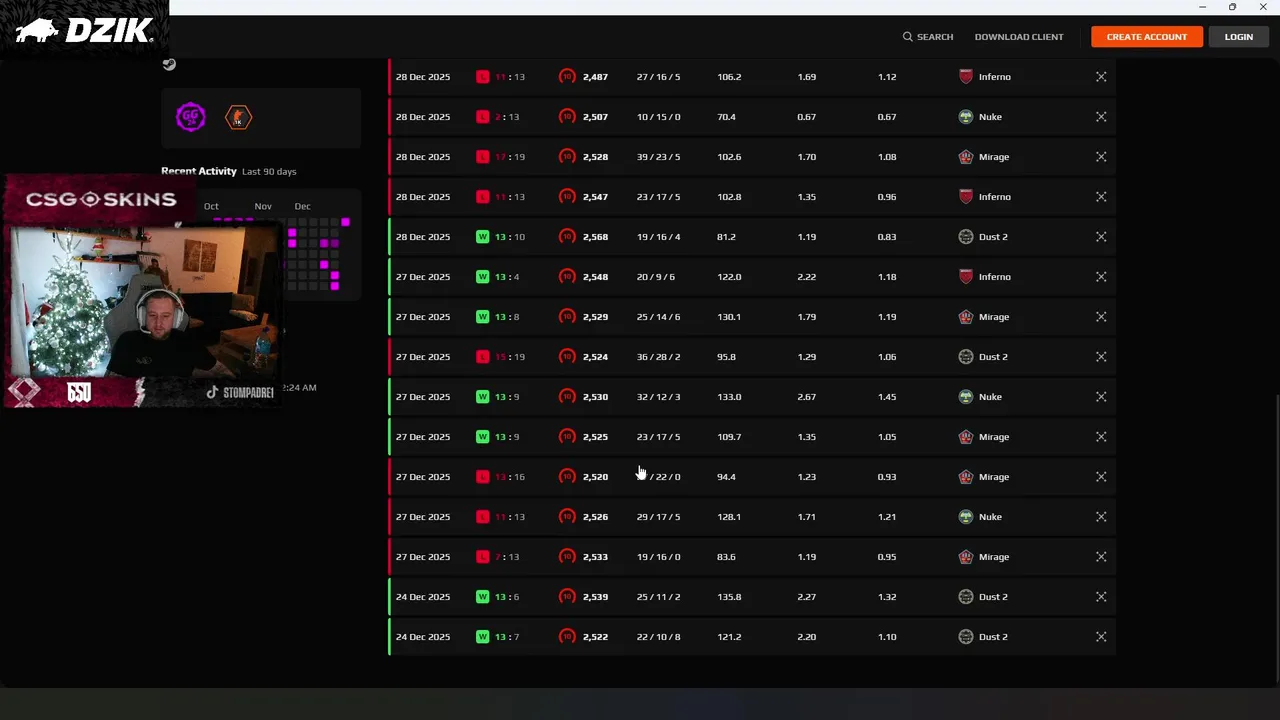This screenshot has width=1280, height=720.
Task: Click Nuke map icon in 2,530 row
Action: pyautogui.click(x=966, y=397)
